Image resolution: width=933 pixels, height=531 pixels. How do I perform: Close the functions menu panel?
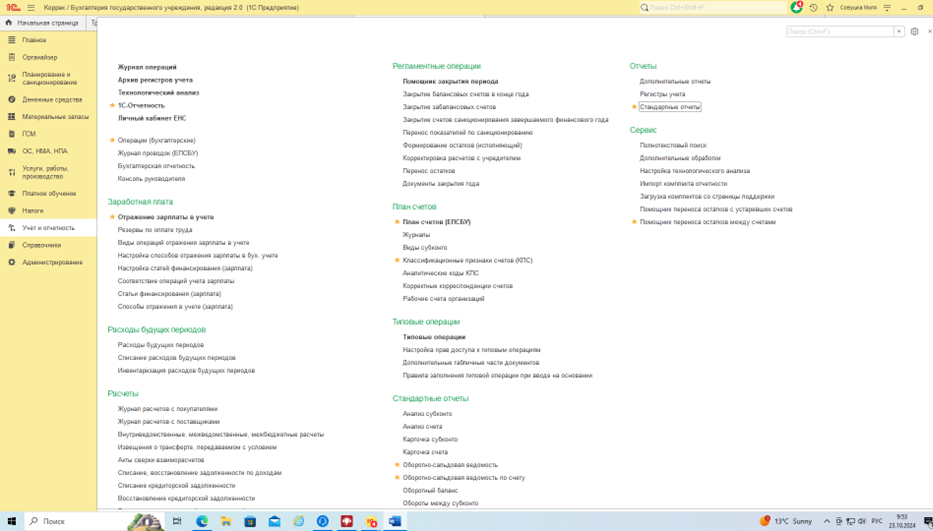point(929,32)
